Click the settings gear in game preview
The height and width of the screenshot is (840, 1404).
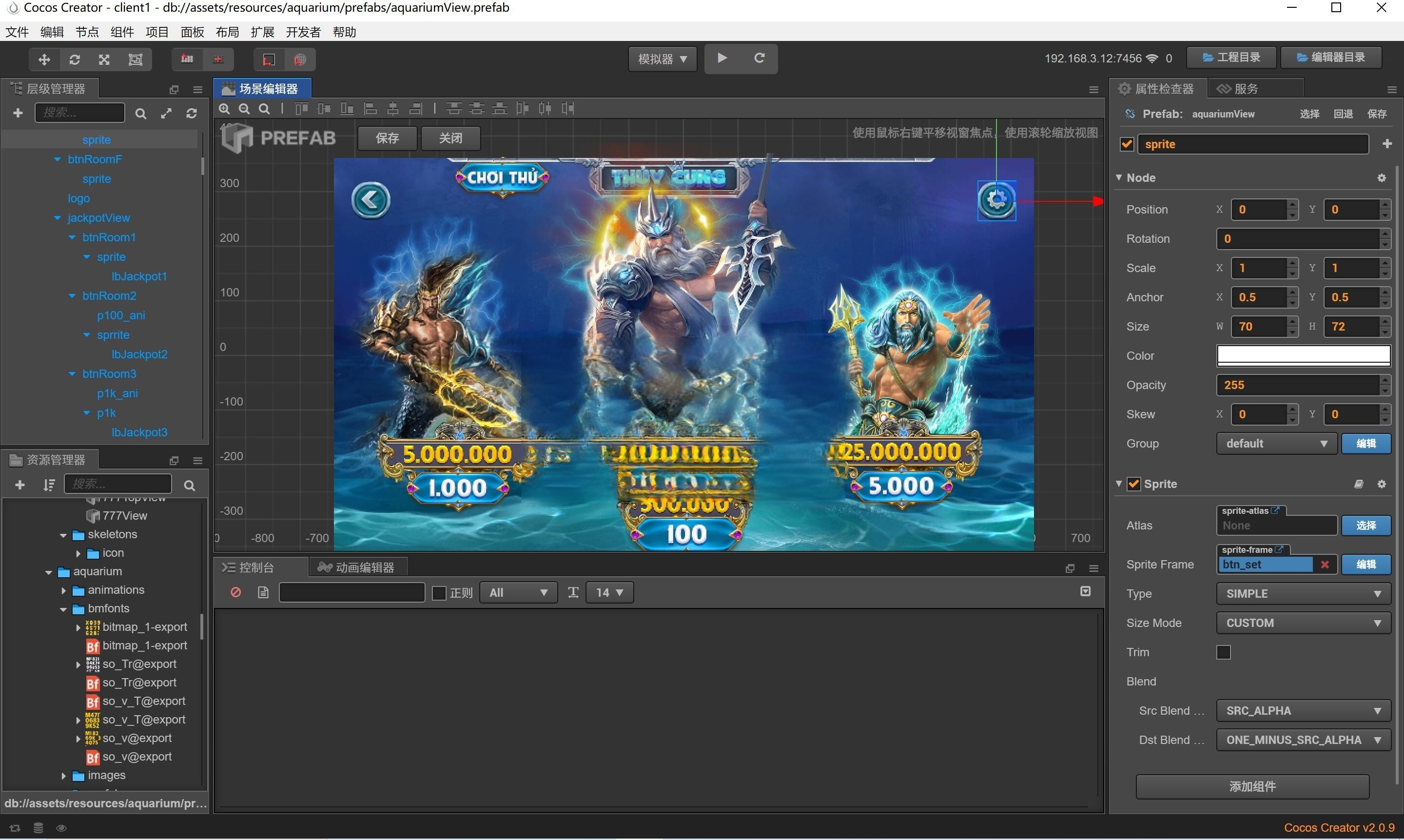996,200
